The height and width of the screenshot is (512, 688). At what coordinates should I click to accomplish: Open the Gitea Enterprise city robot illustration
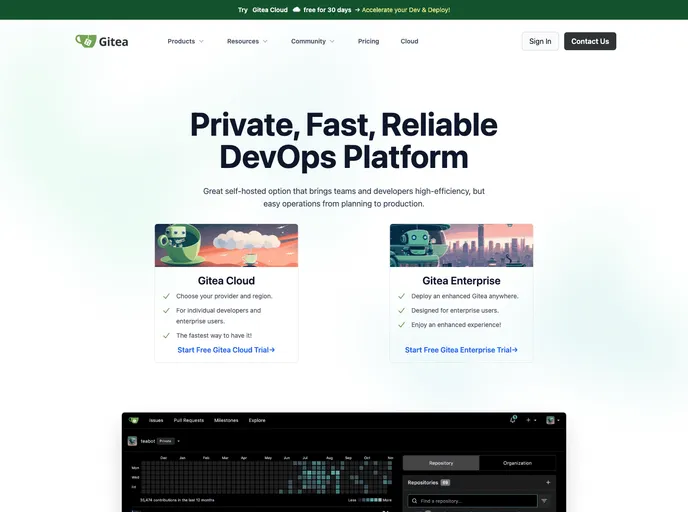(x=462, y=245)
